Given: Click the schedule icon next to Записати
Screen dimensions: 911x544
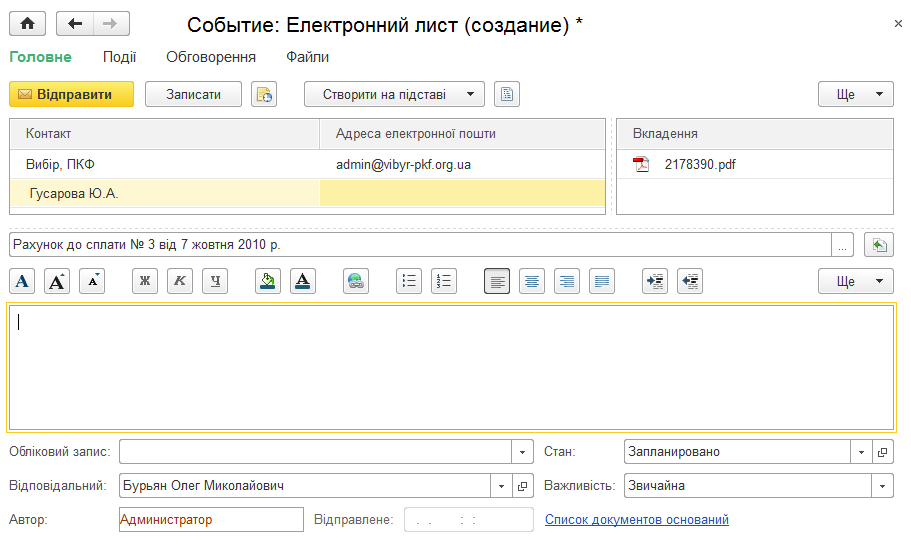Looking at the screenshot, I should 264,94.
